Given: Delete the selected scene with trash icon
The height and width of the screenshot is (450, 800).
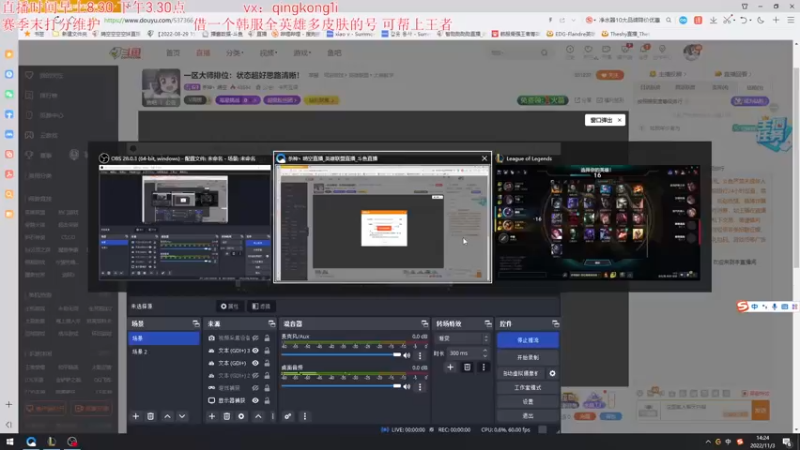Looking at the screenshot, I should pyautogui.click(x=151, y=416).
